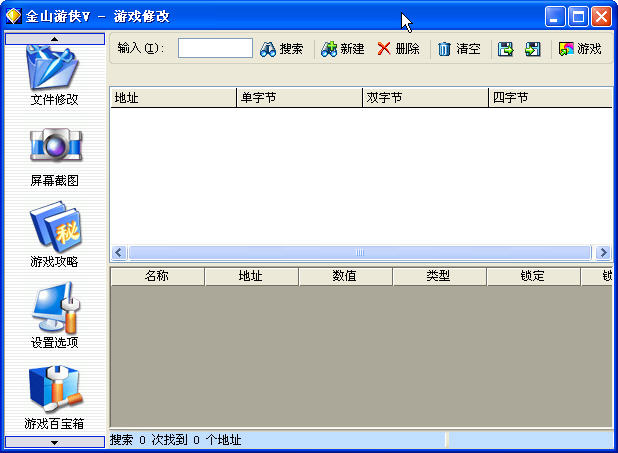Open the 游戏攻略 game guide

[54, 235]
